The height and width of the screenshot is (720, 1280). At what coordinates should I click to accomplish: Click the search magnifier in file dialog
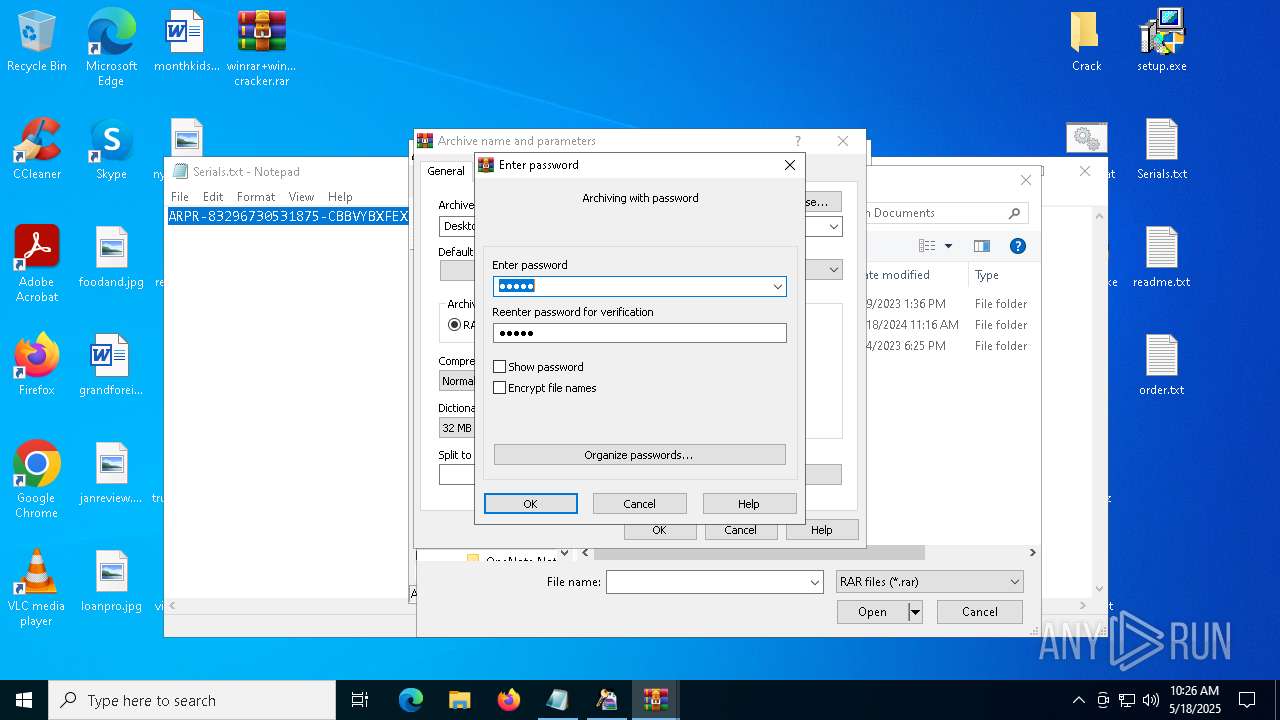(1014, 213)
